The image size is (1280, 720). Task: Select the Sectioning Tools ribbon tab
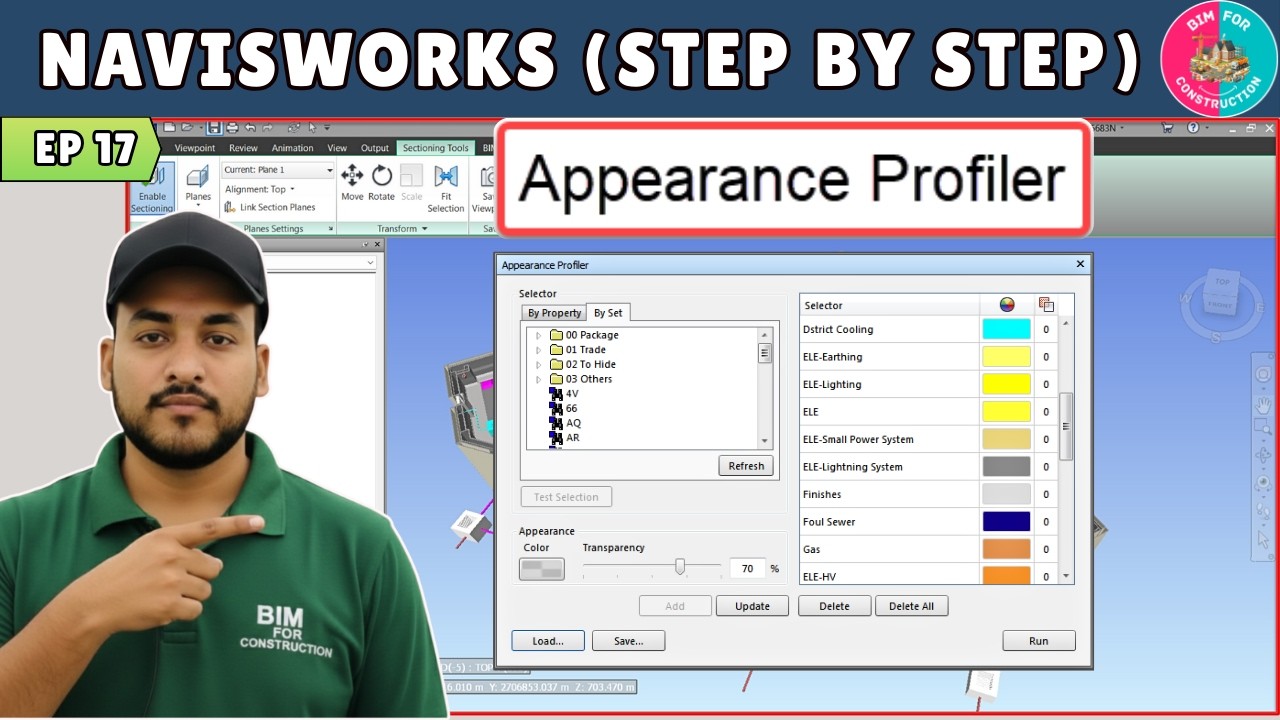(x=436, y=148)
